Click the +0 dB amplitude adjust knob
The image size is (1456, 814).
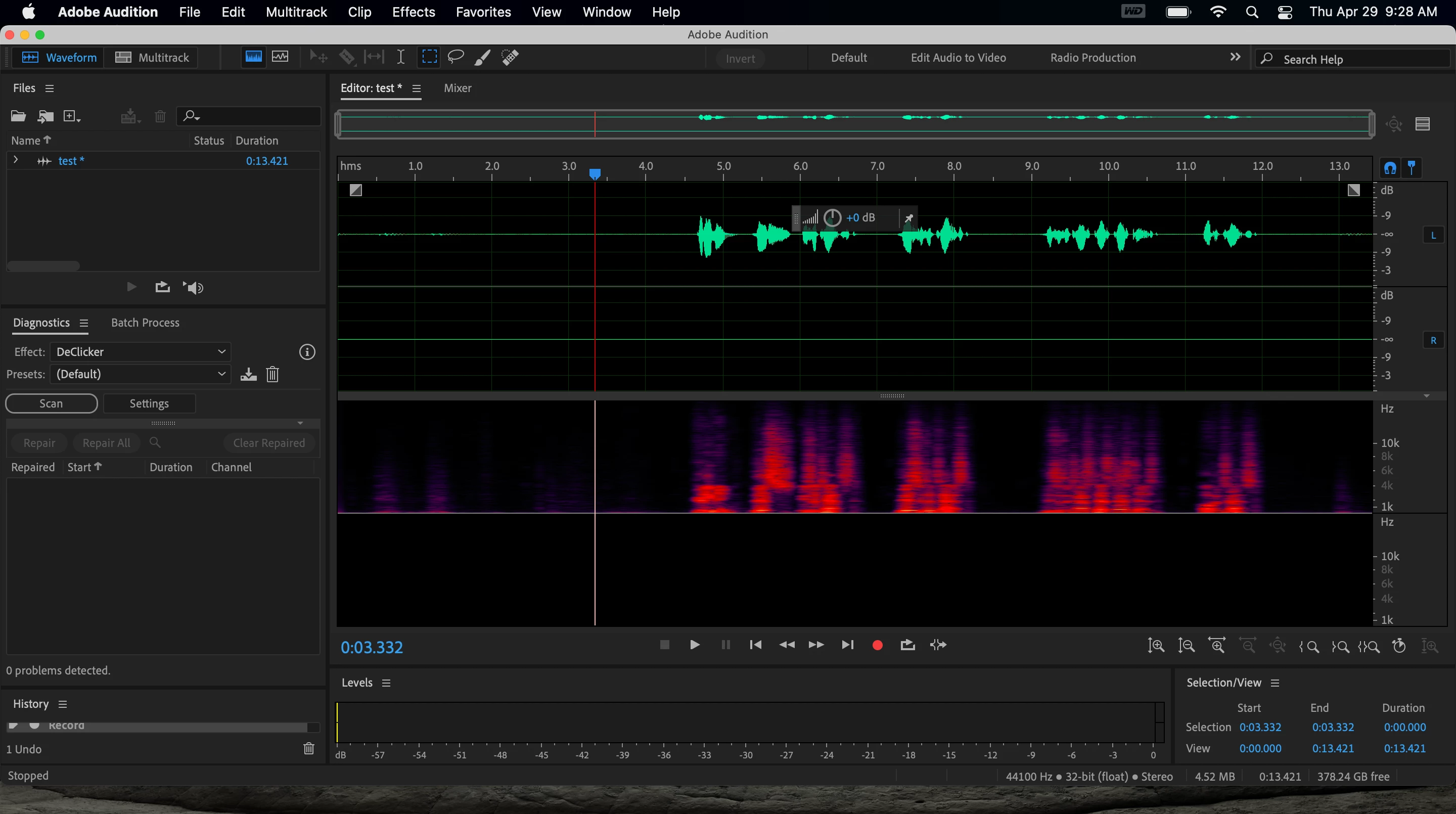pyautogui.click(x=833, y=217)
